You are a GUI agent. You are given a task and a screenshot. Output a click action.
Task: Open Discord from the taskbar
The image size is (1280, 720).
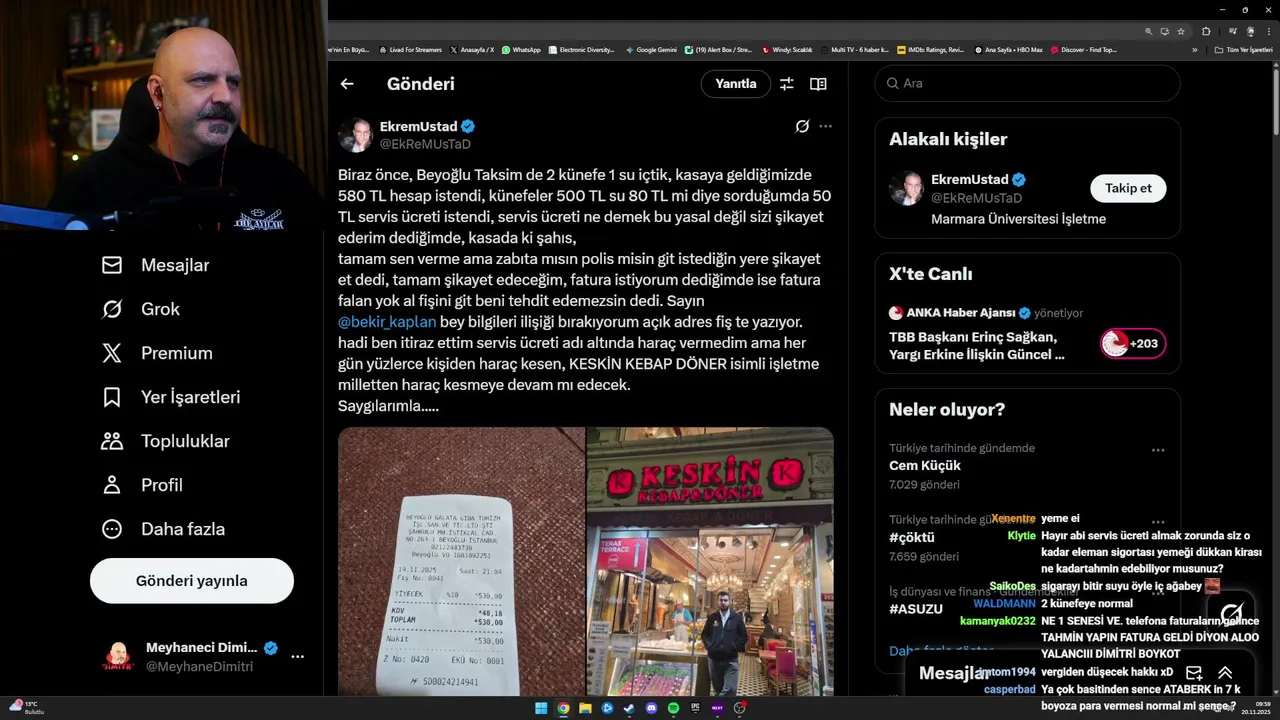[x=651, y=708]
